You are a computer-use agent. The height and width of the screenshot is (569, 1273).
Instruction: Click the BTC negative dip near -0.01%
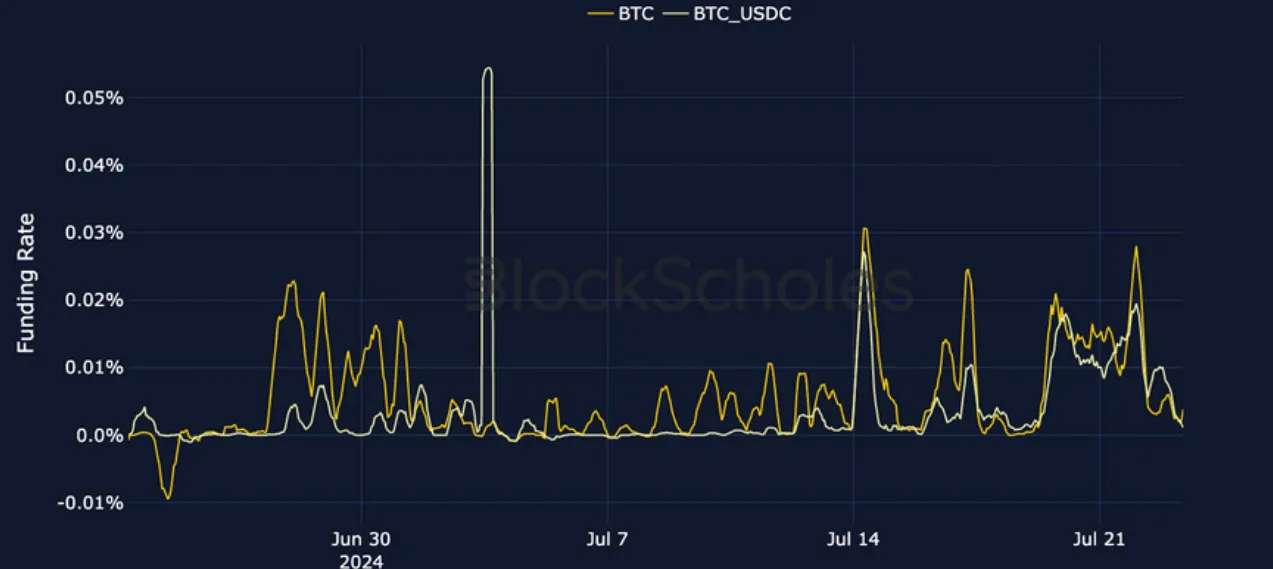[168, 497]
